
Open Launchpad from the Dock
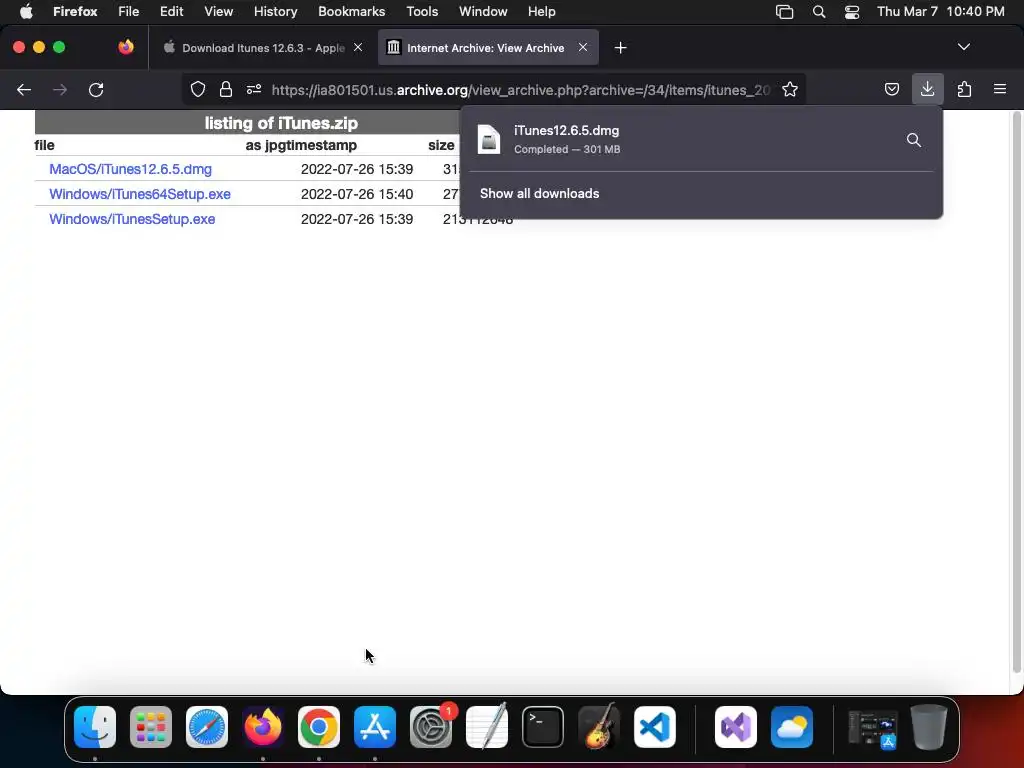[x=151, y=727]
